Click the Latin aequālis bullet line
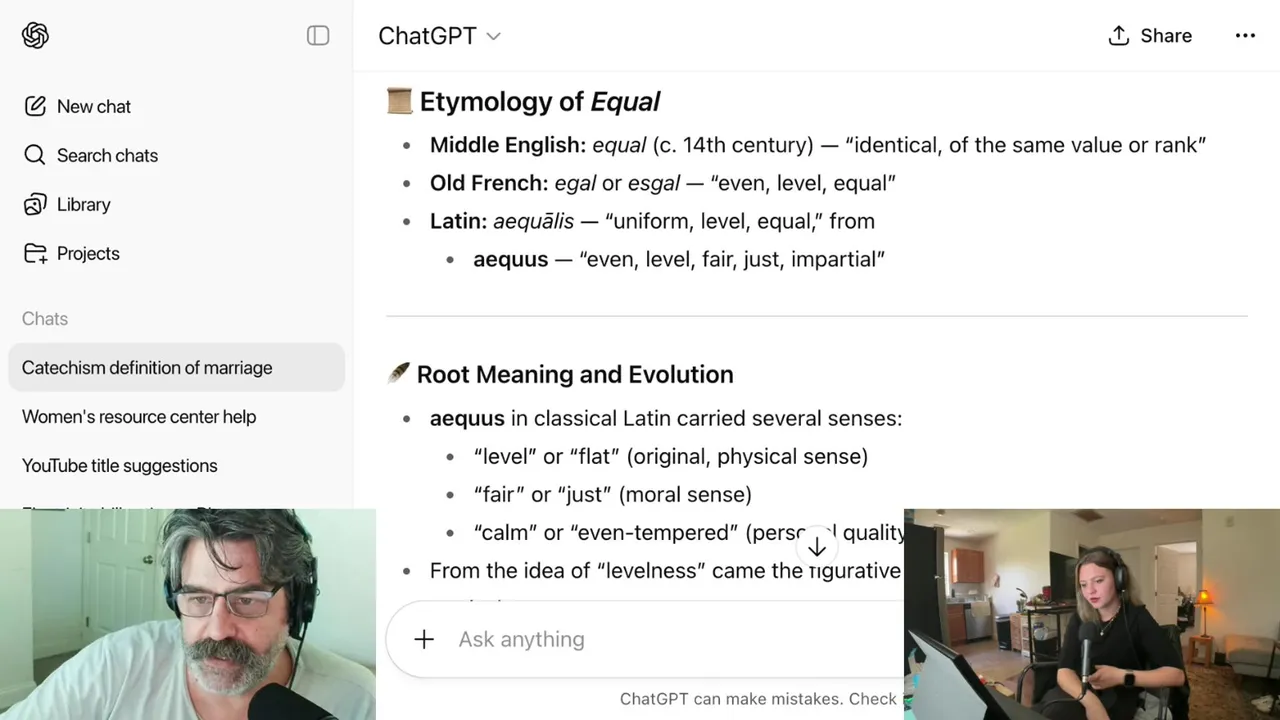The width and height of the screenshot is (1280, 720). point(652,221)
